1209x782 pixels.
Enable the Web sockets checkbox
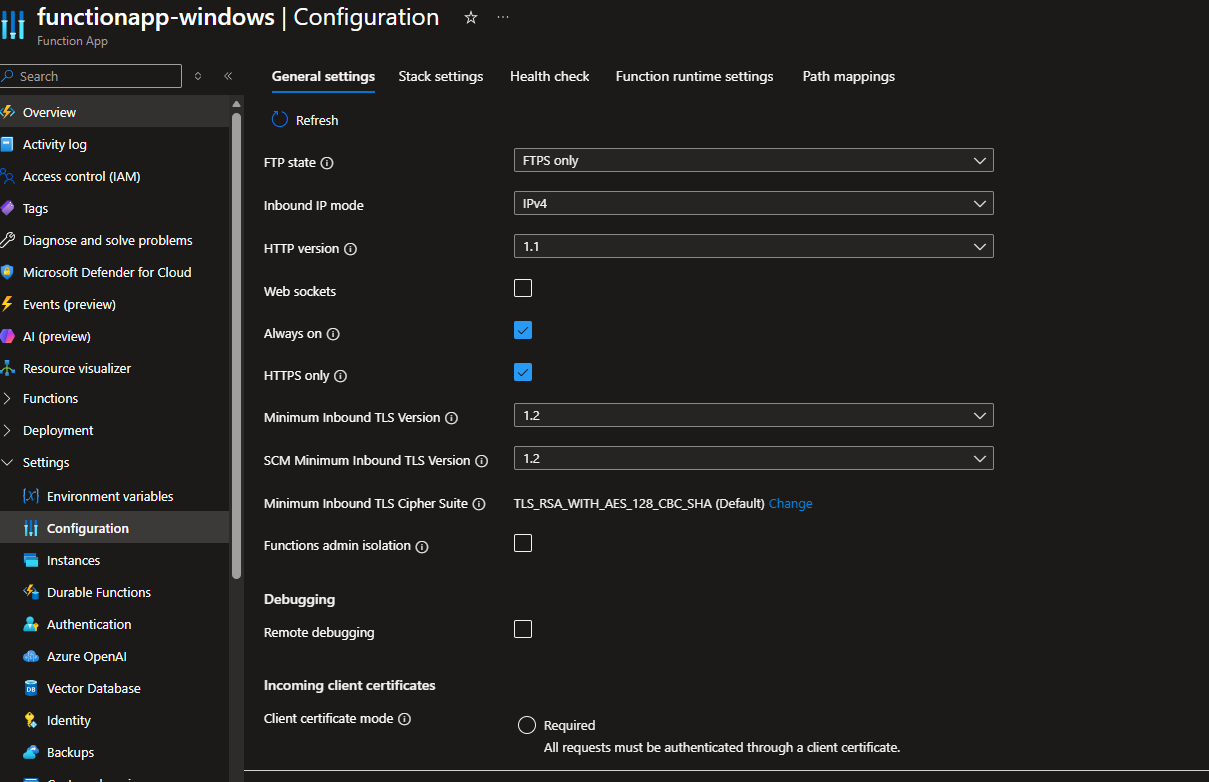pos(523,289)
